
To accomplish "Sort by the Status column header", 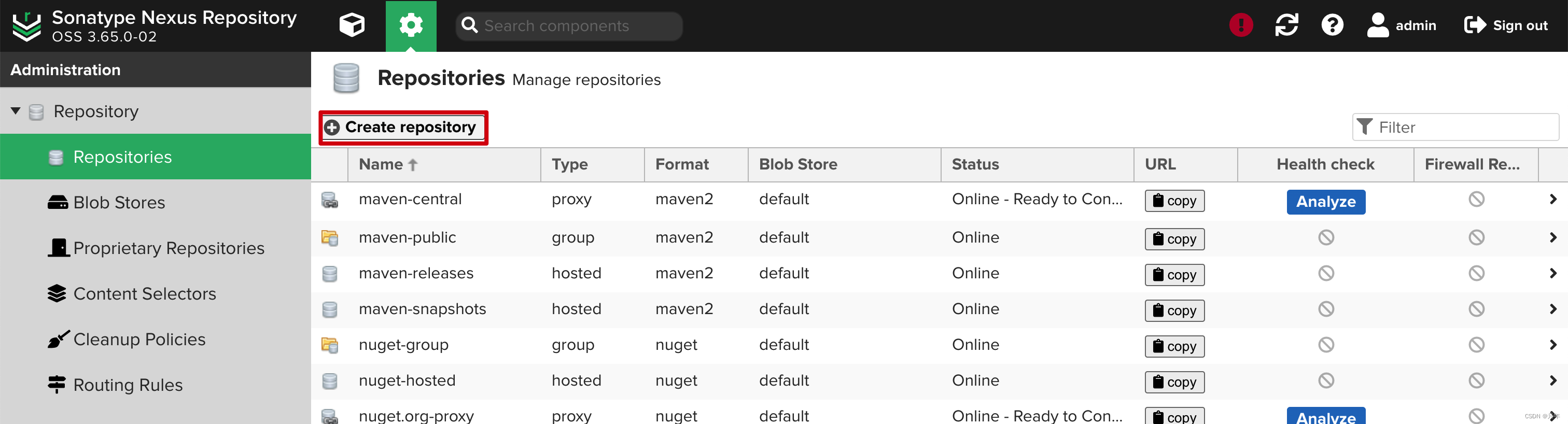I will point(1037,164).
